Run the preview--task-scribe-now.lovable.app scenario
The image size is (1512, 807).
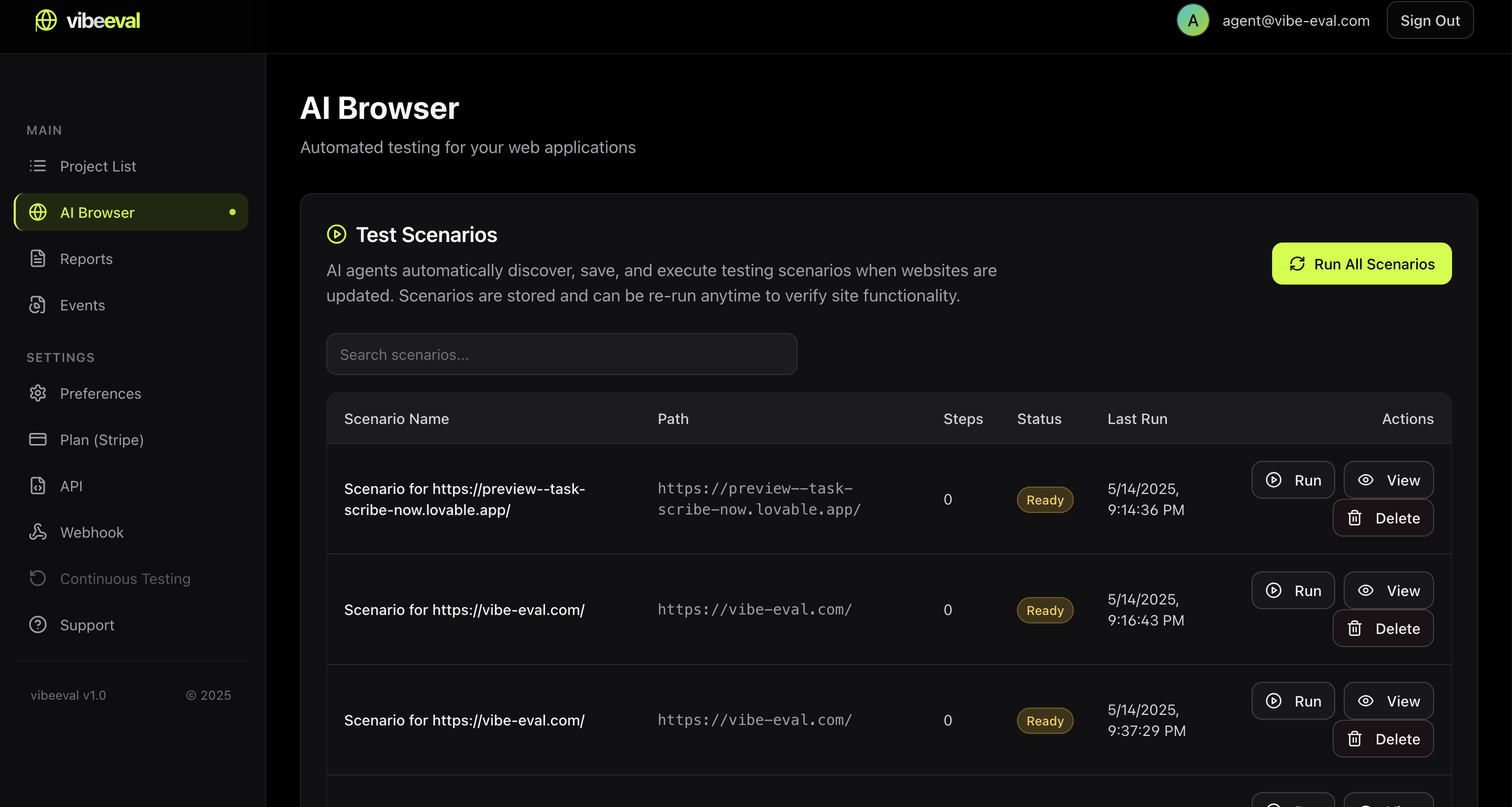[x=1293, y=480]
